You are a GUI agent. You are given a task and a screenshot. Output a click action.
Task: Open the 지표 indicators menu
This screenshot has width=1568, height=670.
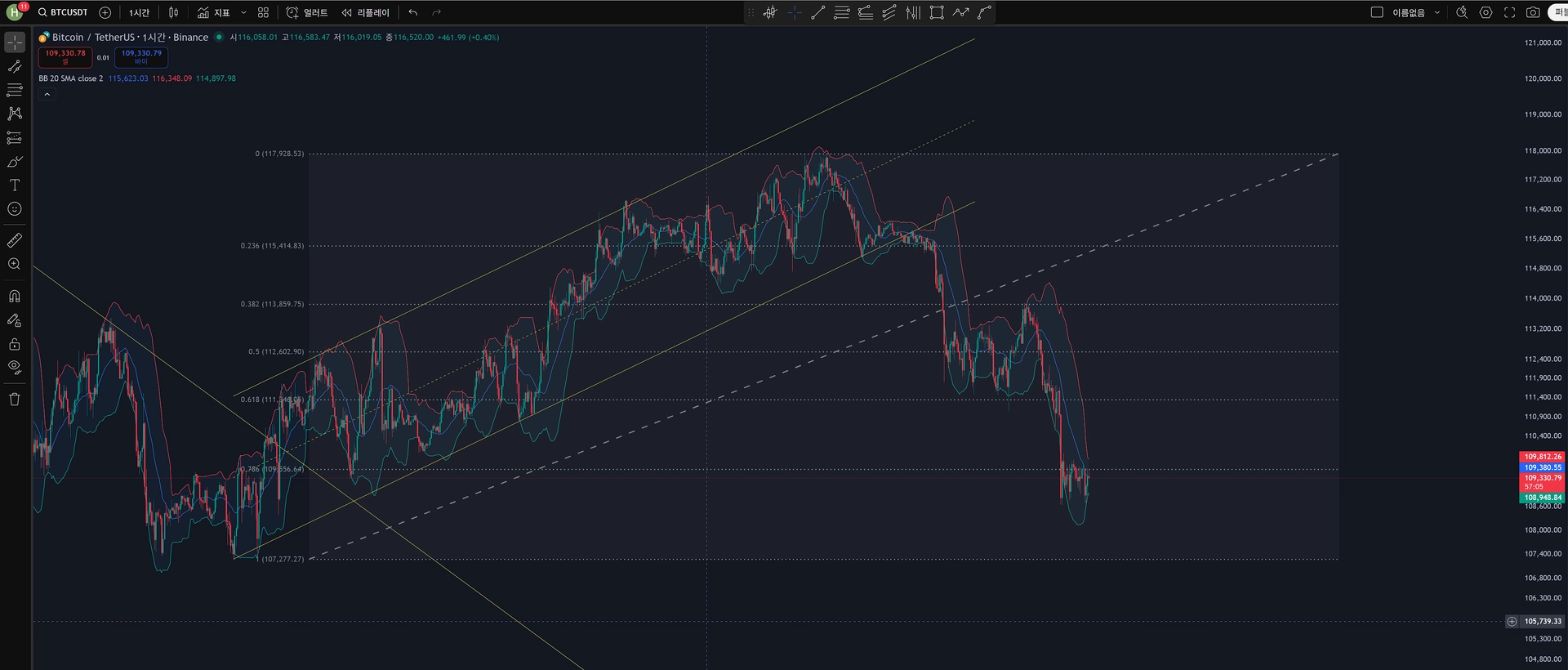click(x=214, y=12)
